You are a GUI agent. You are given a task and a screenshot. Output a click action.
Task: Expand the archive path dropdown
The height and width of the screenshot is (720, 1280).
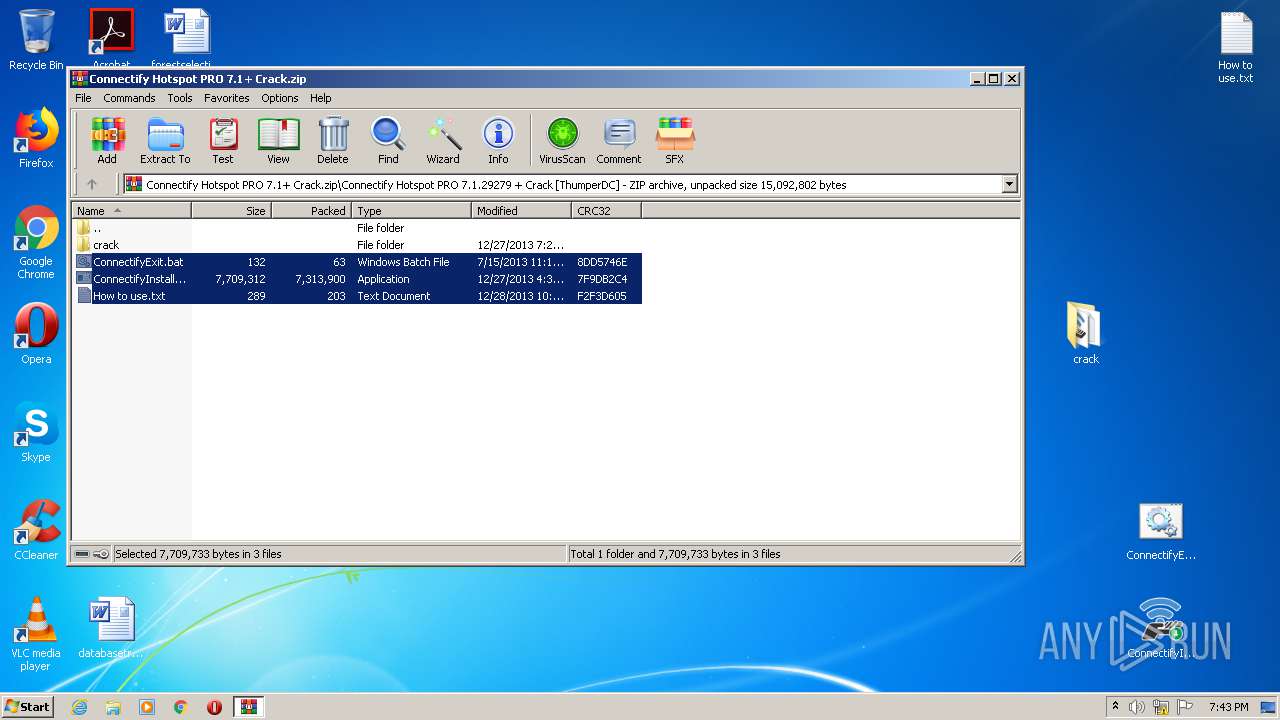(1009, 184)
